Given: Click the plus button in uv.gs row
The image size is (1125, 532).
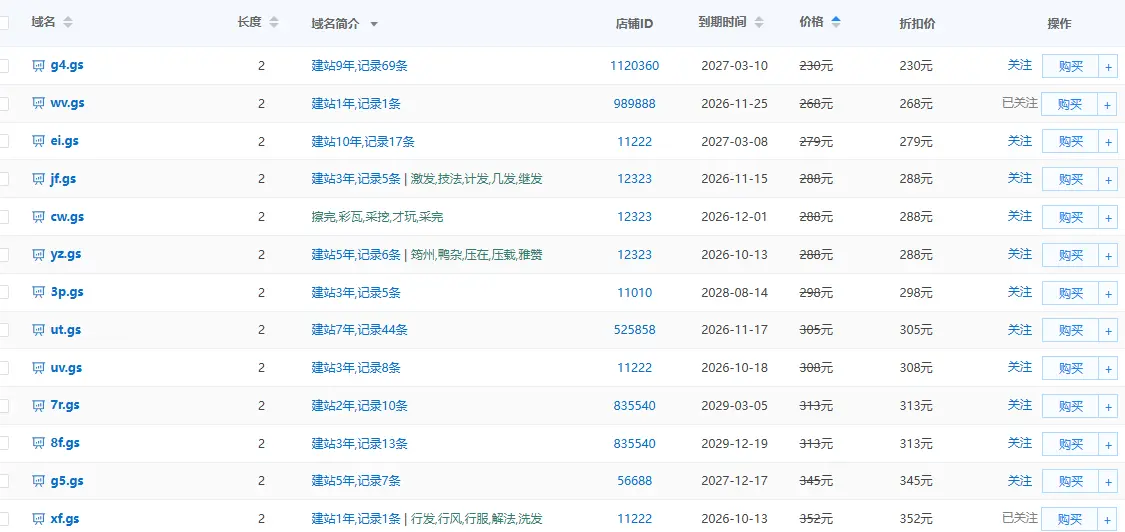Looking at the screenshot, I should pos(1108,368).
